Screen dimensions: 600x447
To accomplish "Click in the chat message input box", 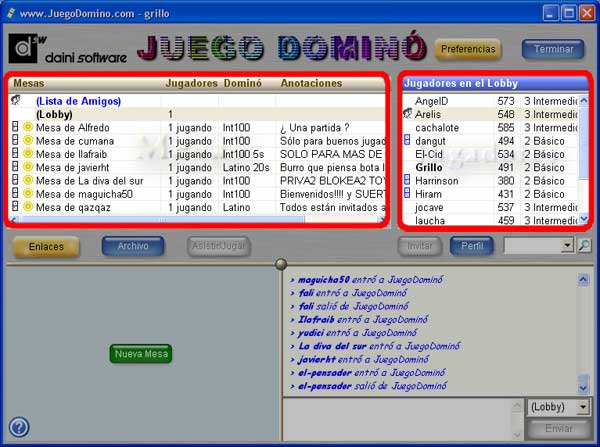I will coord(400,418).
